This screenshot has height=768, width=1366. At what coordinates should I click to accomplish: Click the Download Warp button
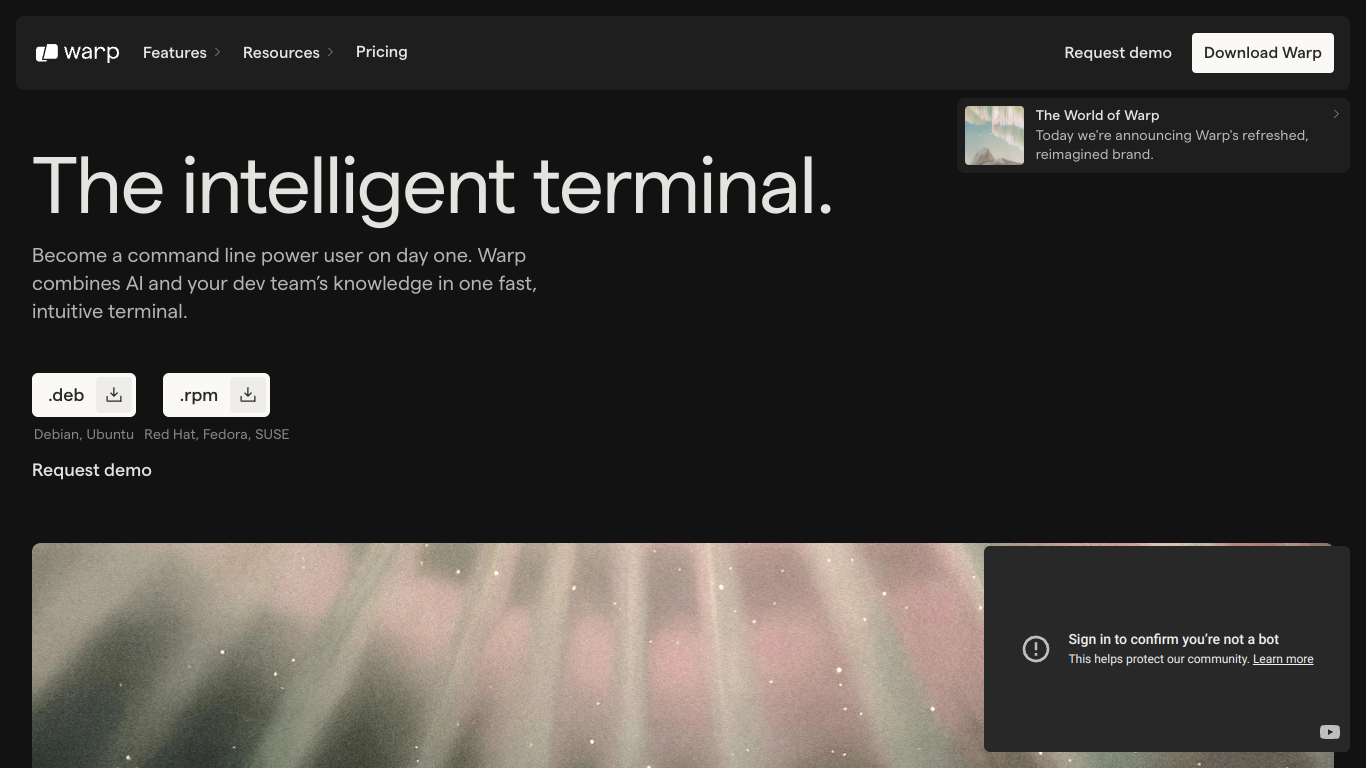1263,53
